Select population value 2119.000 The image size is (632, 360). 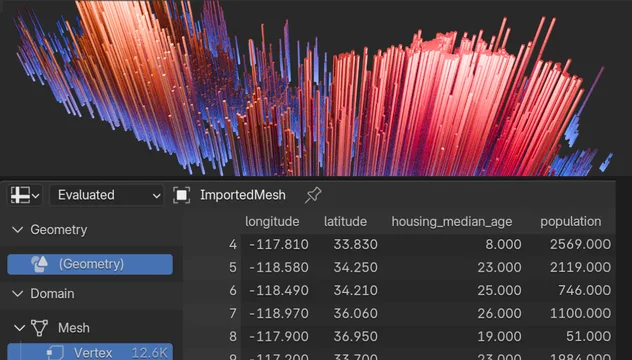point(580,267)
